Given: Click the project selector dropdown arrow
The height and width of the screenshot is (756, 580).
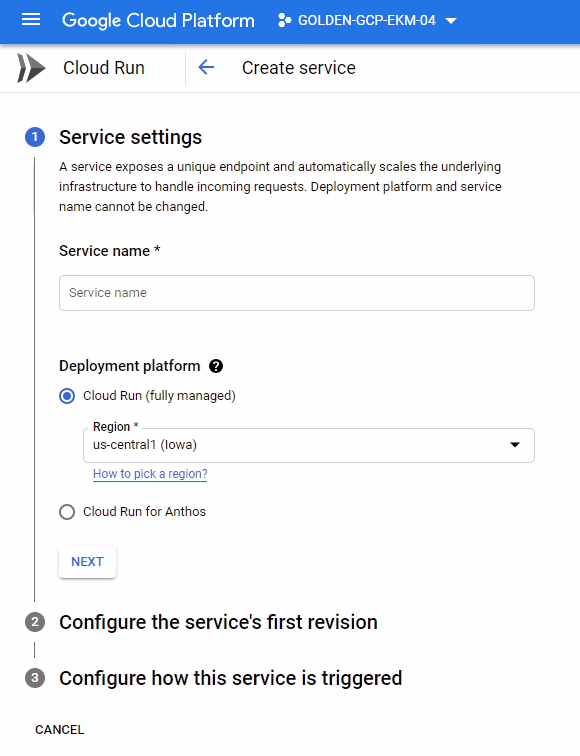Looking at the screenshot, I should point(451,21).
